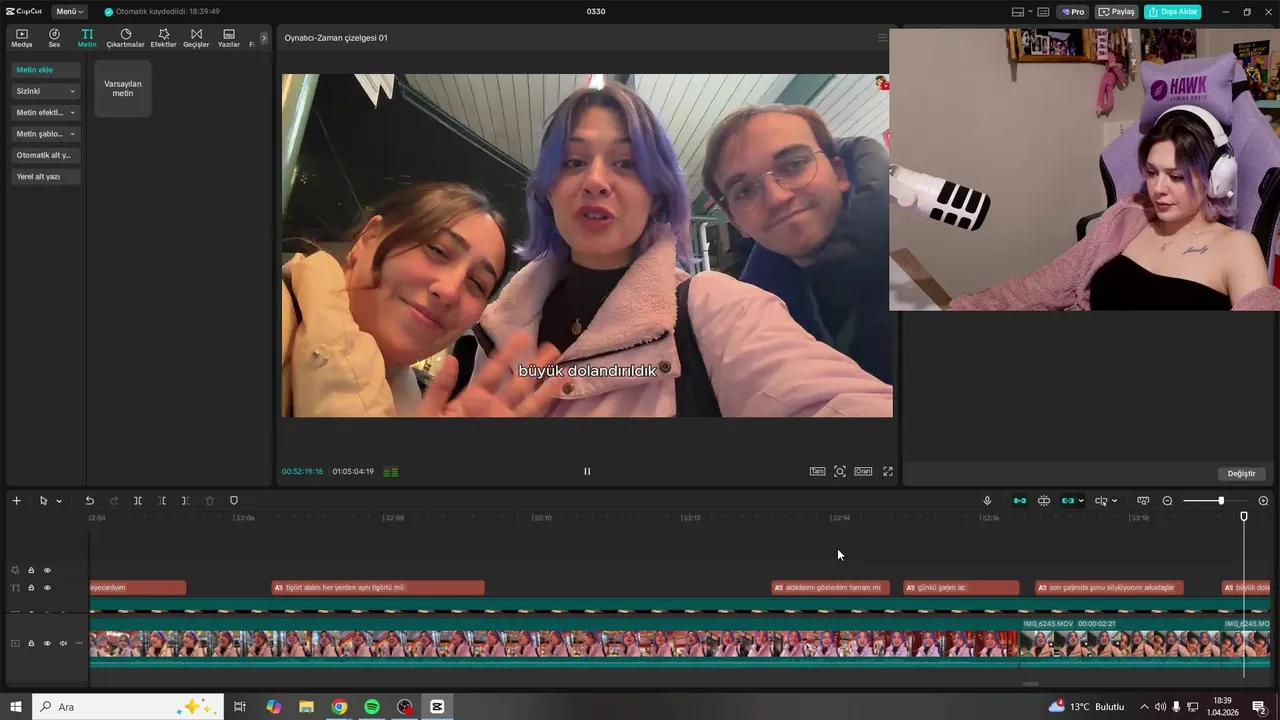This screenshot has width=1280, height=720.
Task: Expand the Sizinki section
Action: (x=46, y=91)
